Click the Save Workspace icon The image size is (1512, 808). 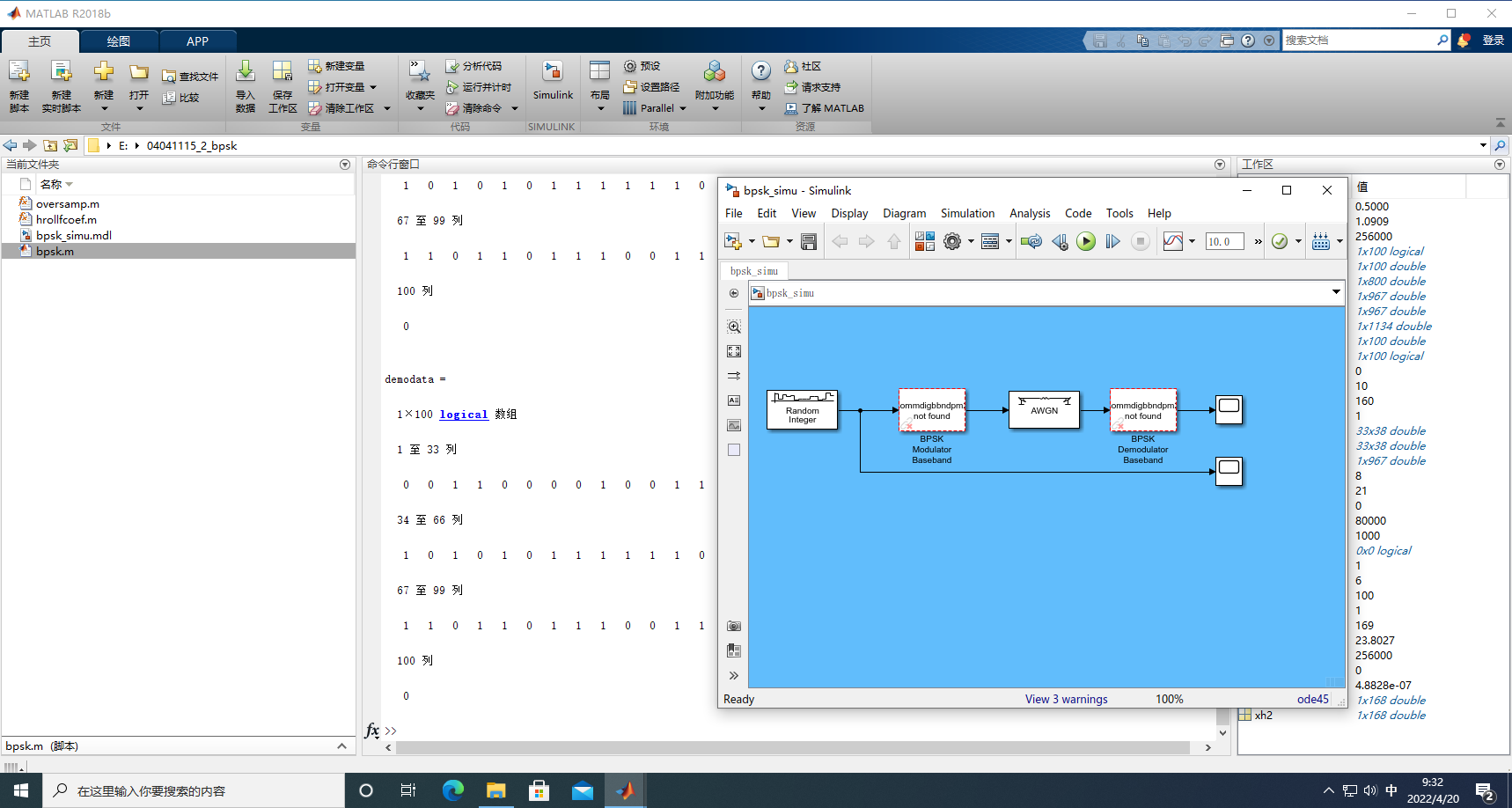283,86
